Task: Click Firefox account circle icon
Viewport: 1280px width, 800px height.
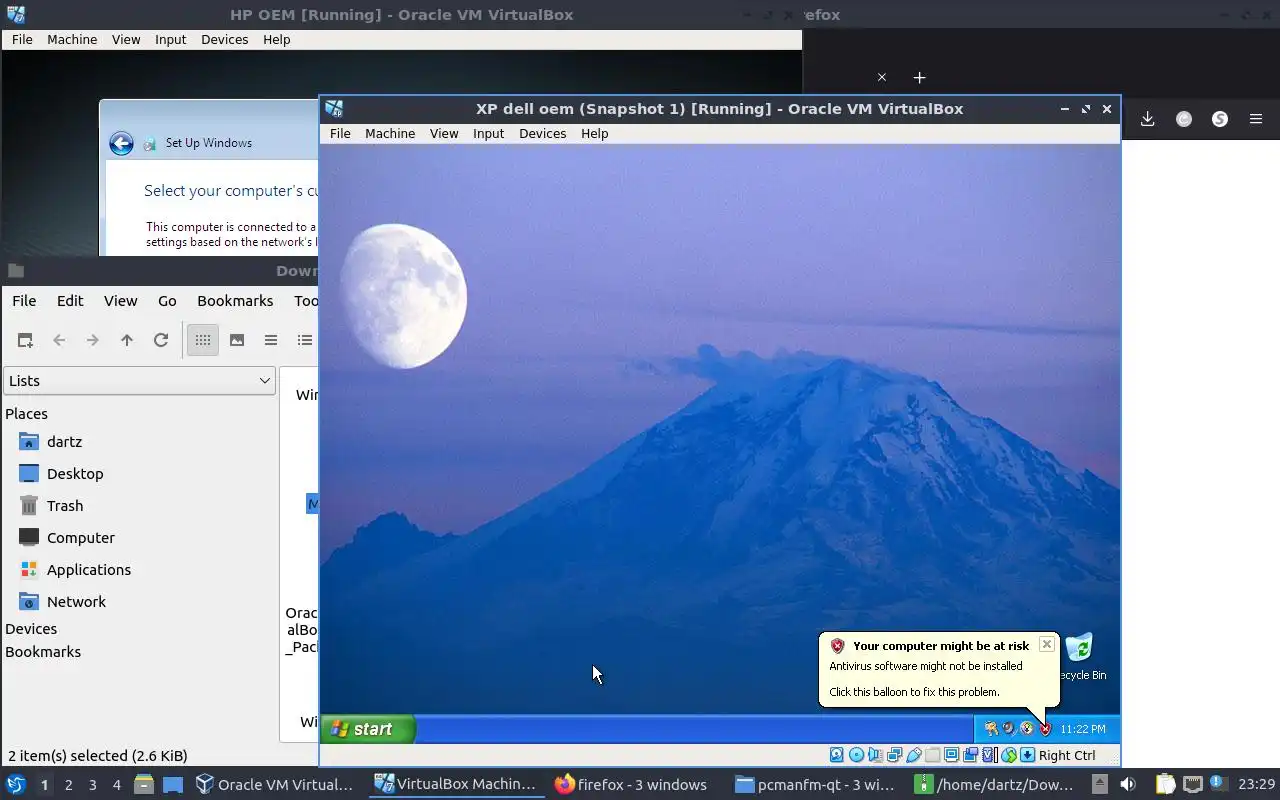Action: pyautogui.click(x=1184, y=119)
